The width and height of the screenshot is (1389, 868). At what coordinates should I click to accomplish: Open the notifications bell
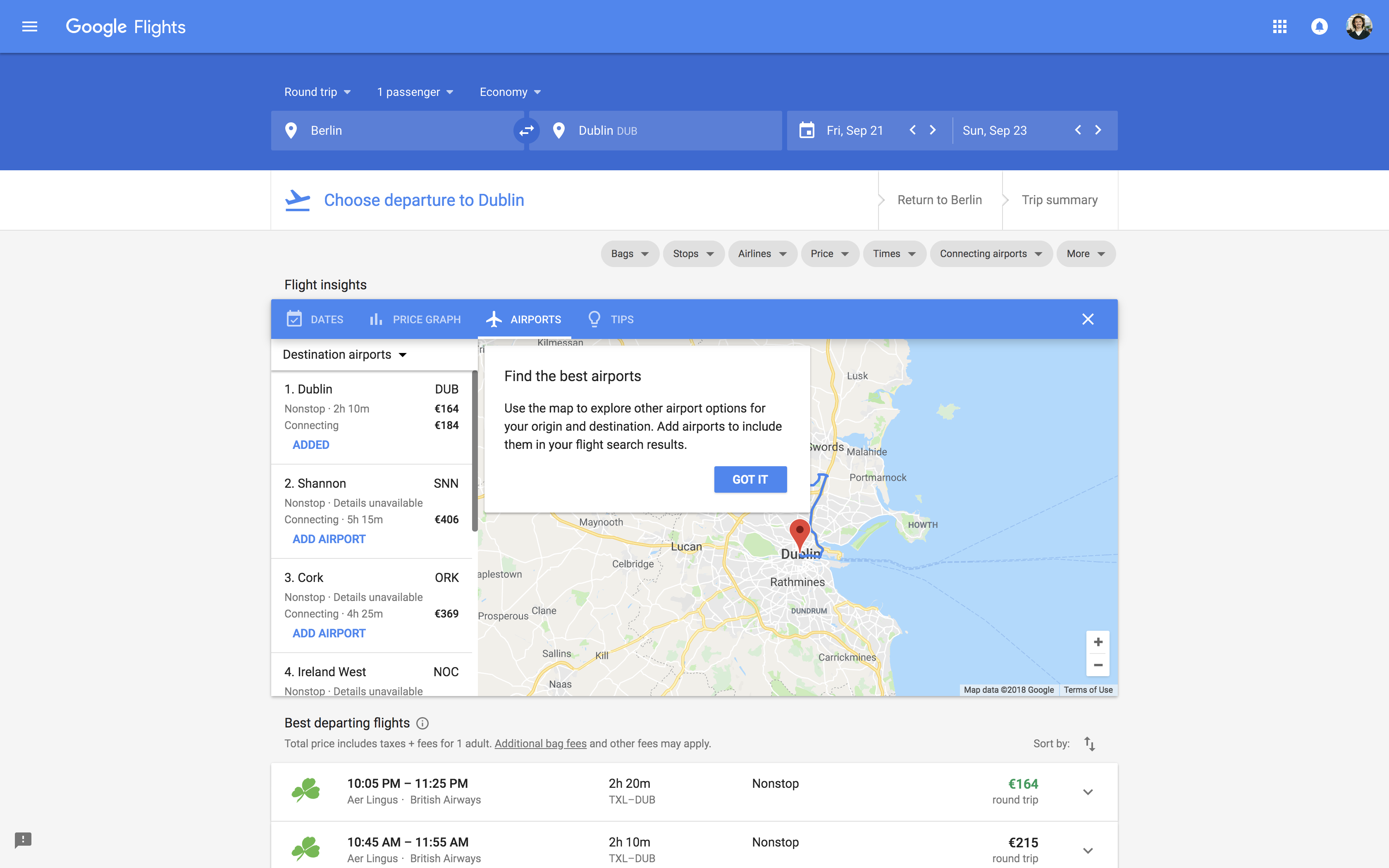tap(1319, 26)
